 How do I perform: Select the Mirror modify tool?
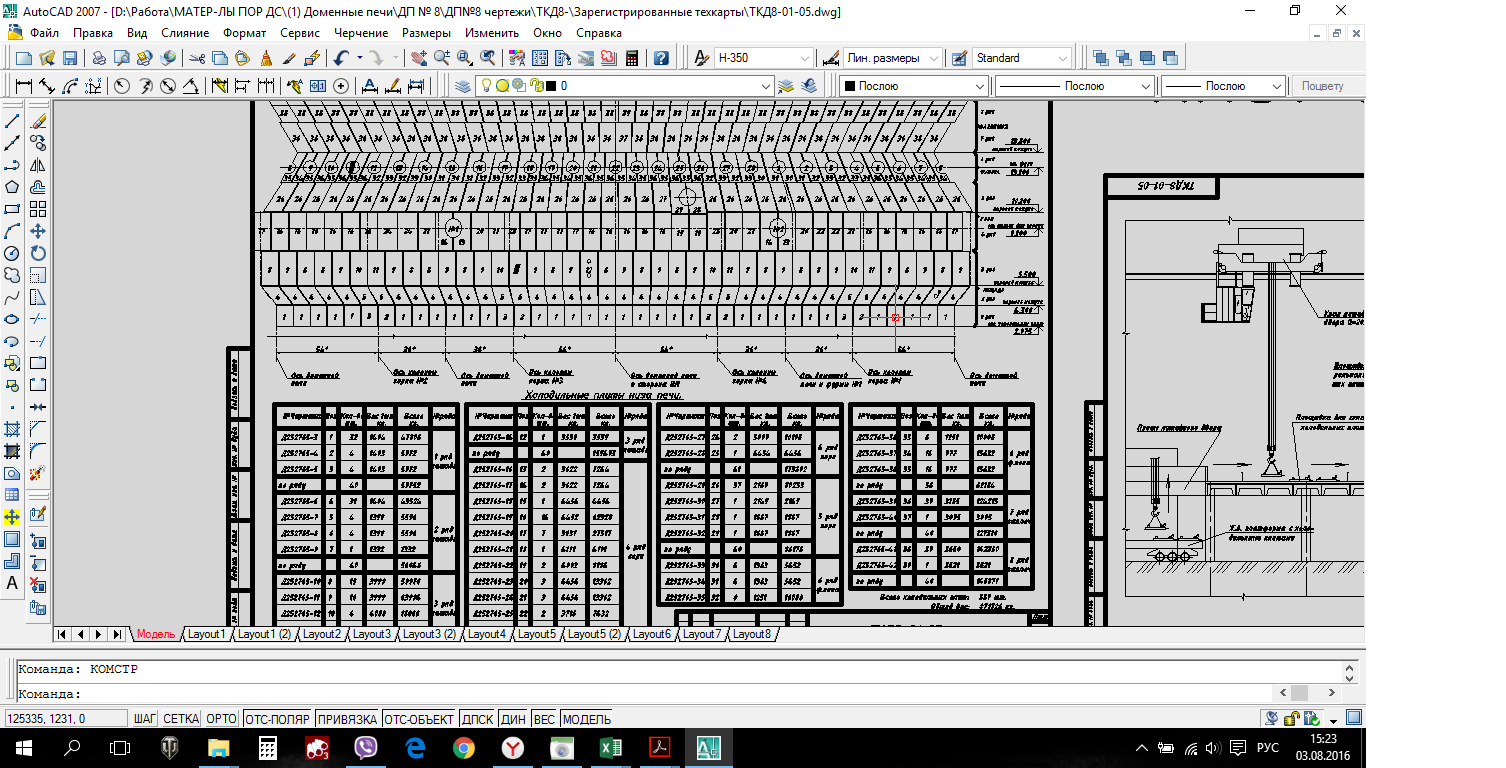tap(38, 165)
